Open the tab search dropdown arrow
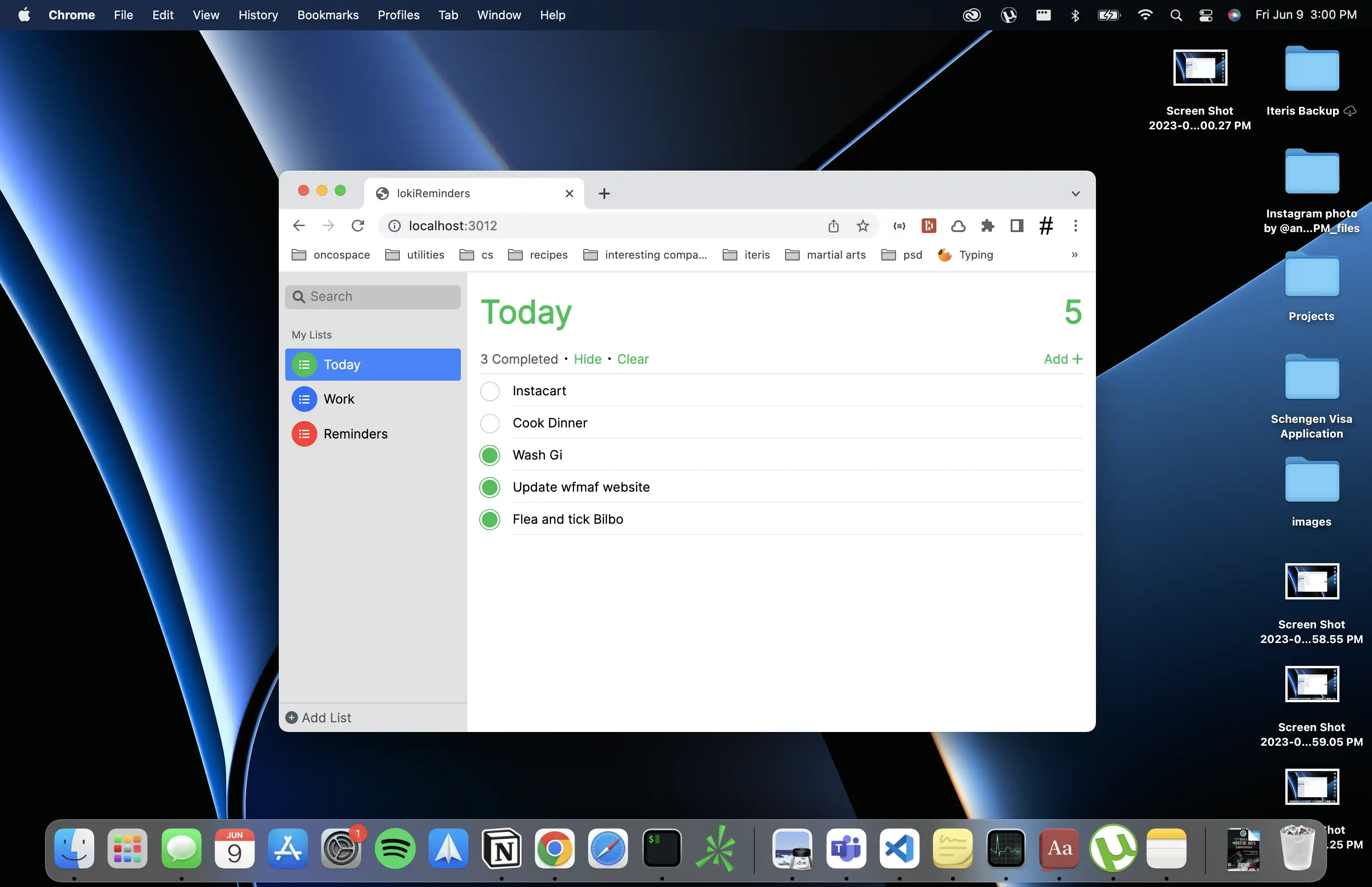 coord(1075,194)
